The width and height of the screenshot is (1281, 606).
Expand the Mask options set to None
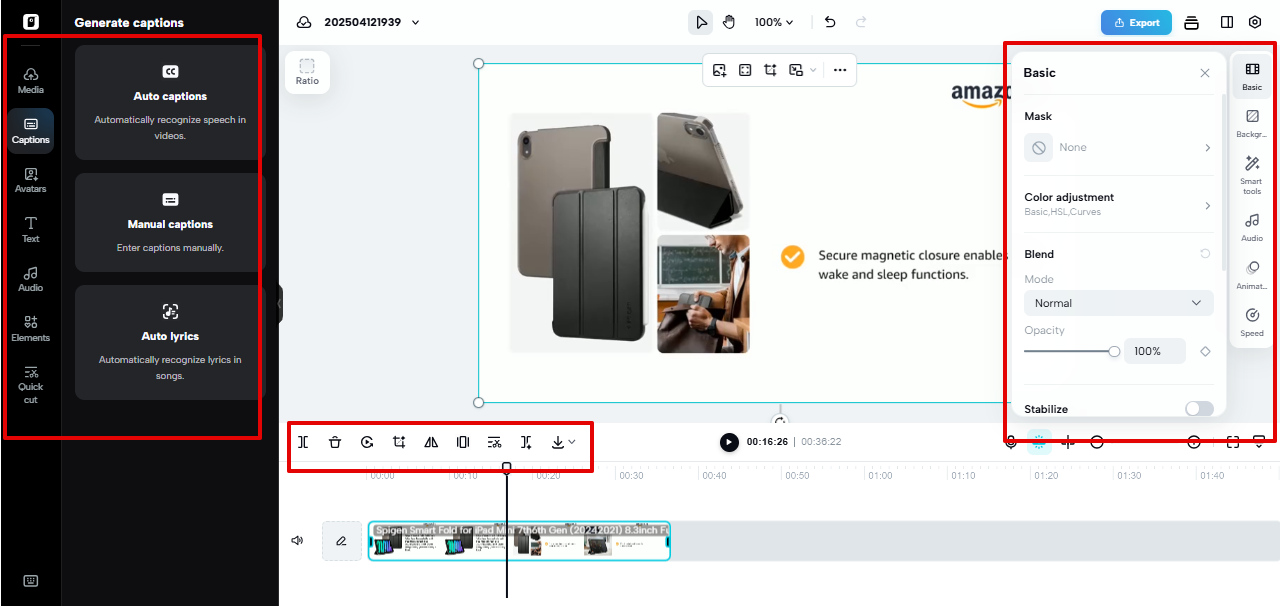pyautogui.click(x=1118, y=147)
